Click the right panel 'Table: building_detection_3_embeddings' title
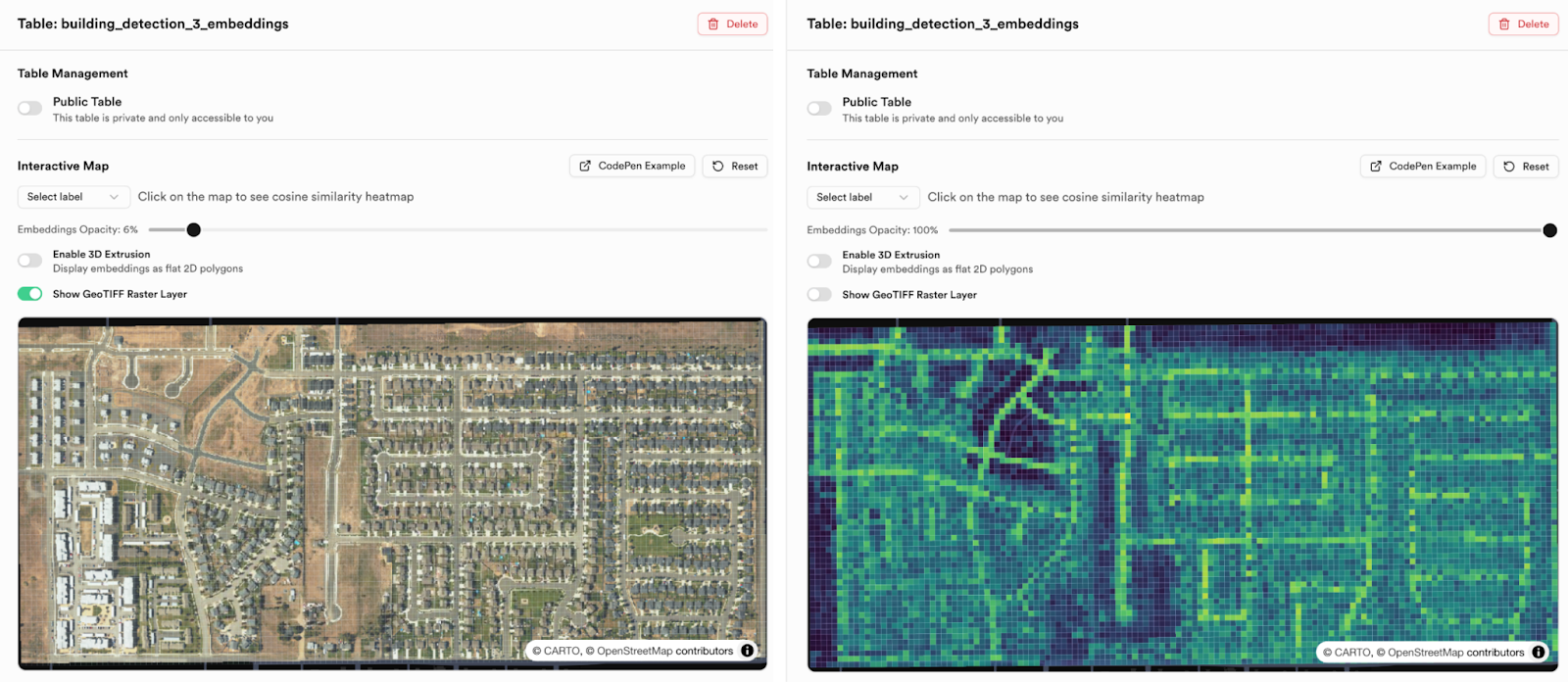 click(943, 24)
